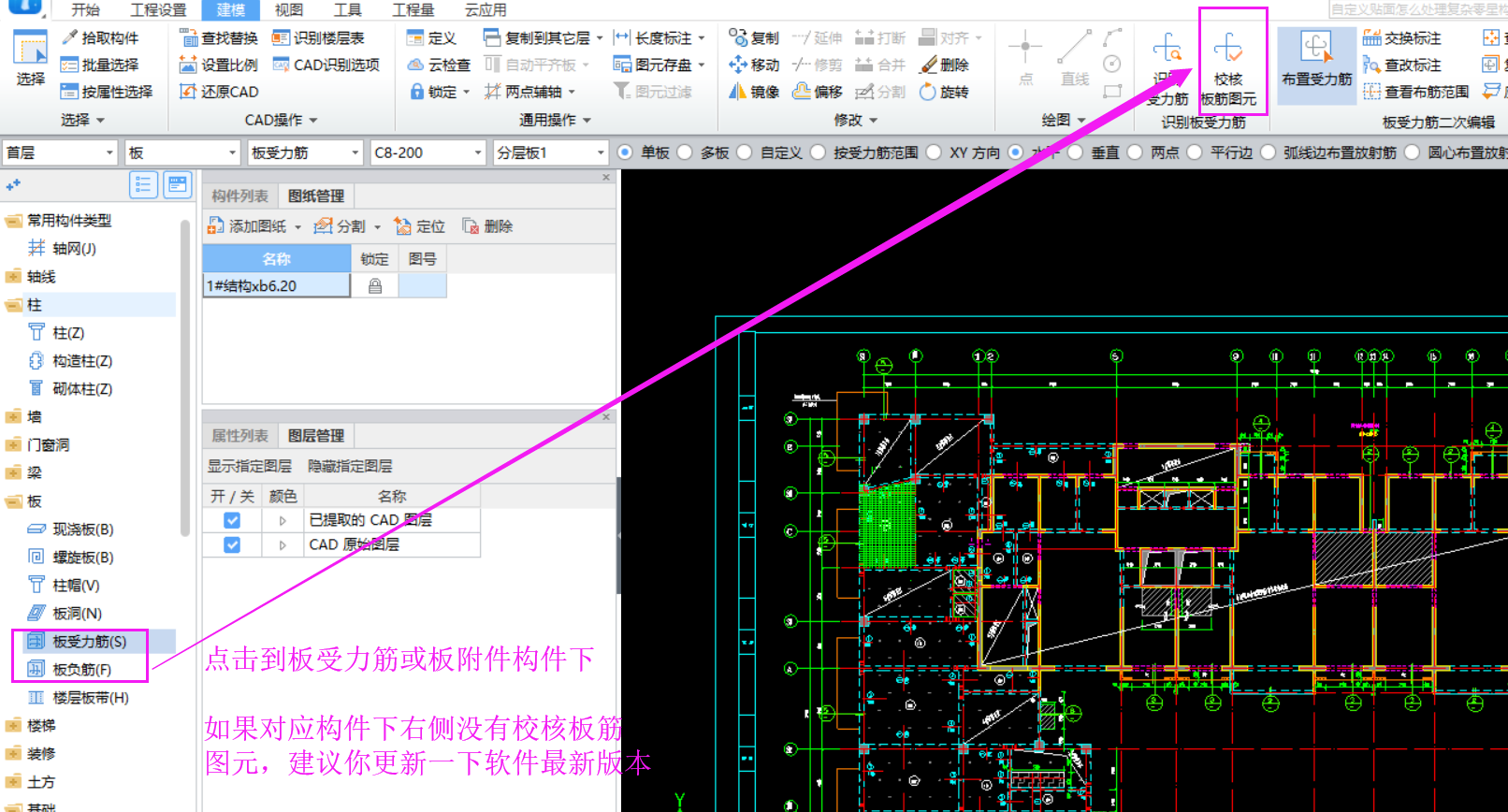Select 单板 radio option
The image size is (1508, 812).
(x=625, y=152)
